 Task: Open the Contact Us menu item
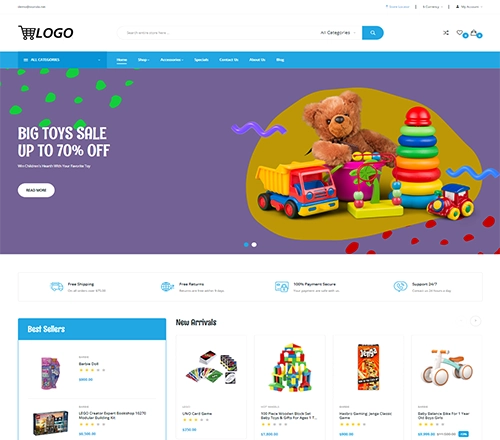pos(229,60)
